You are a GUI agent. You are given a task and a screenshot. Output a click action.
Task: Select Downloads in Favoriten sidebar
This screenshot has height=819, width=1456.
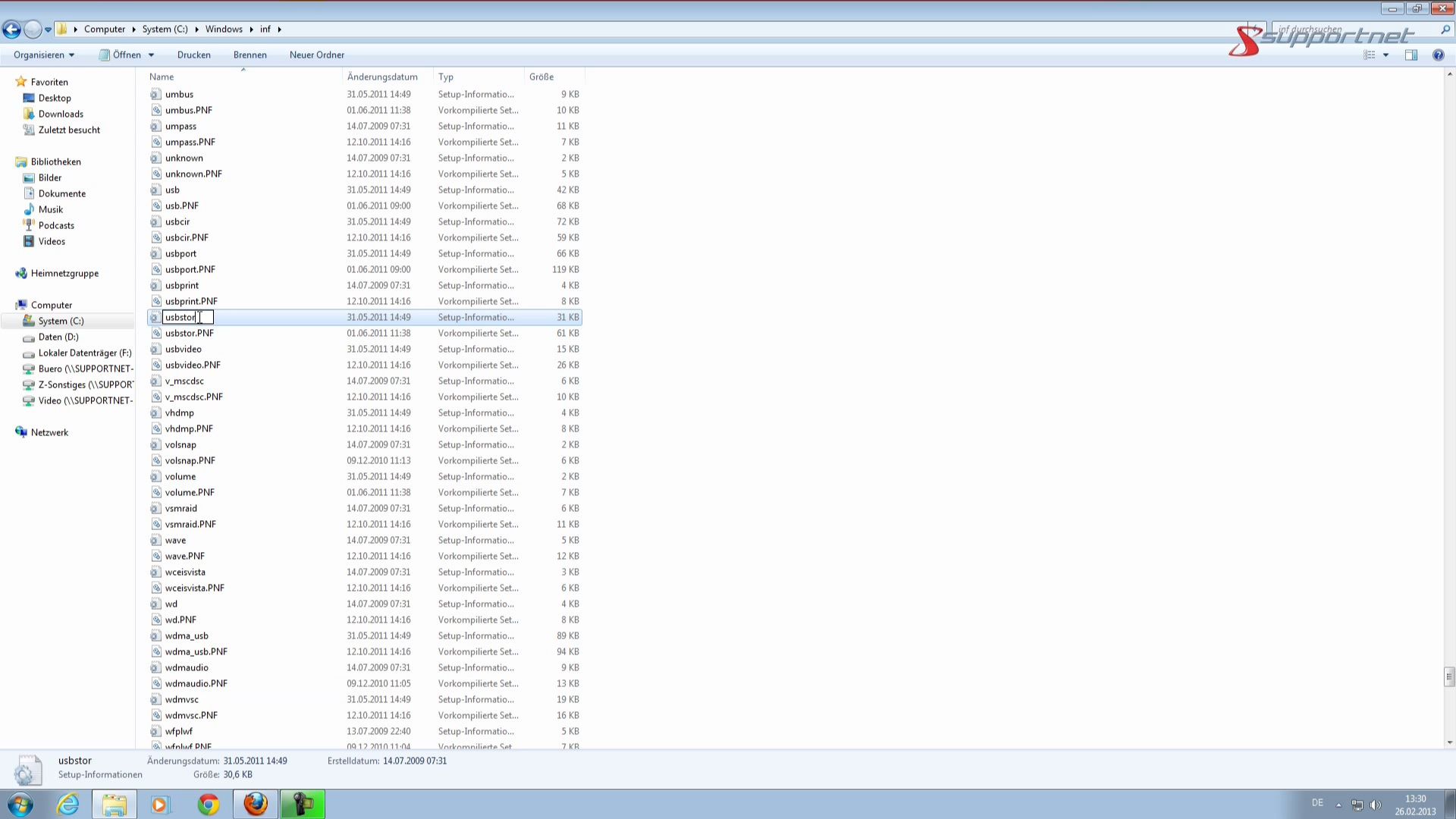click(x=61, y=114)
